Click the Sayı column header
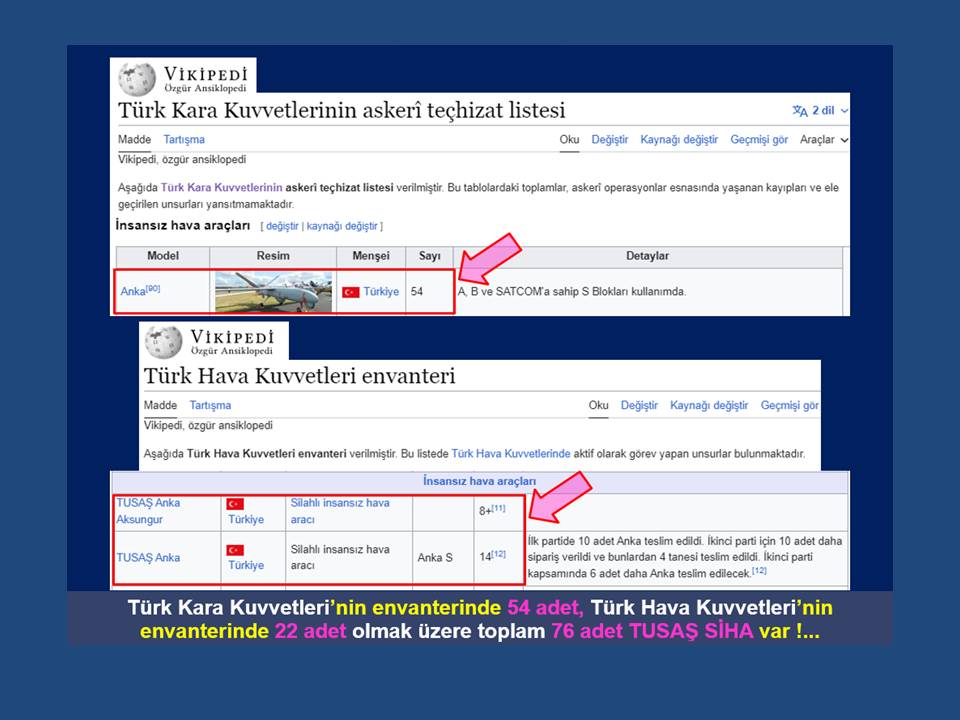The image size is (960, 720). 430,256
